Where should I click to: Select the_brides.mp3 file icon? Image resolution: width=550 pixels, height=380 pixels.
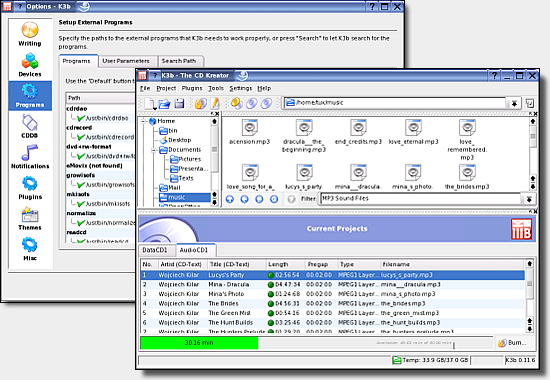pos(467,172)
